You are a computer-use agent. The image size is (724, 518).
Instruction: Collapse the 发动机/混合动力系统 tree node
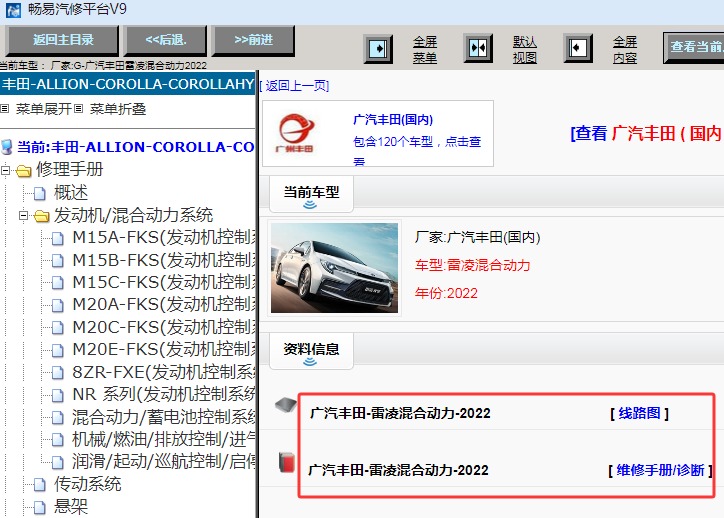pos(24,216)
